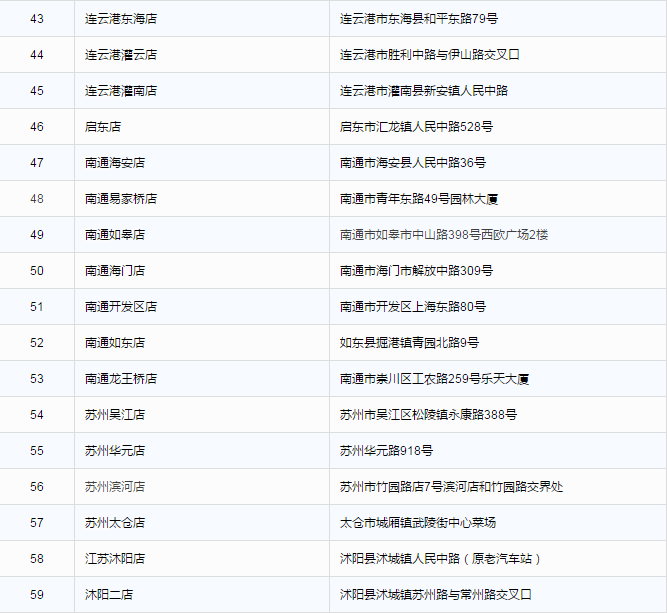Image resolution: width=667 pixels, height=613 pixels.
Task: Select row number 47 cell
Action: pyautogui.click(x=37, y=163)
